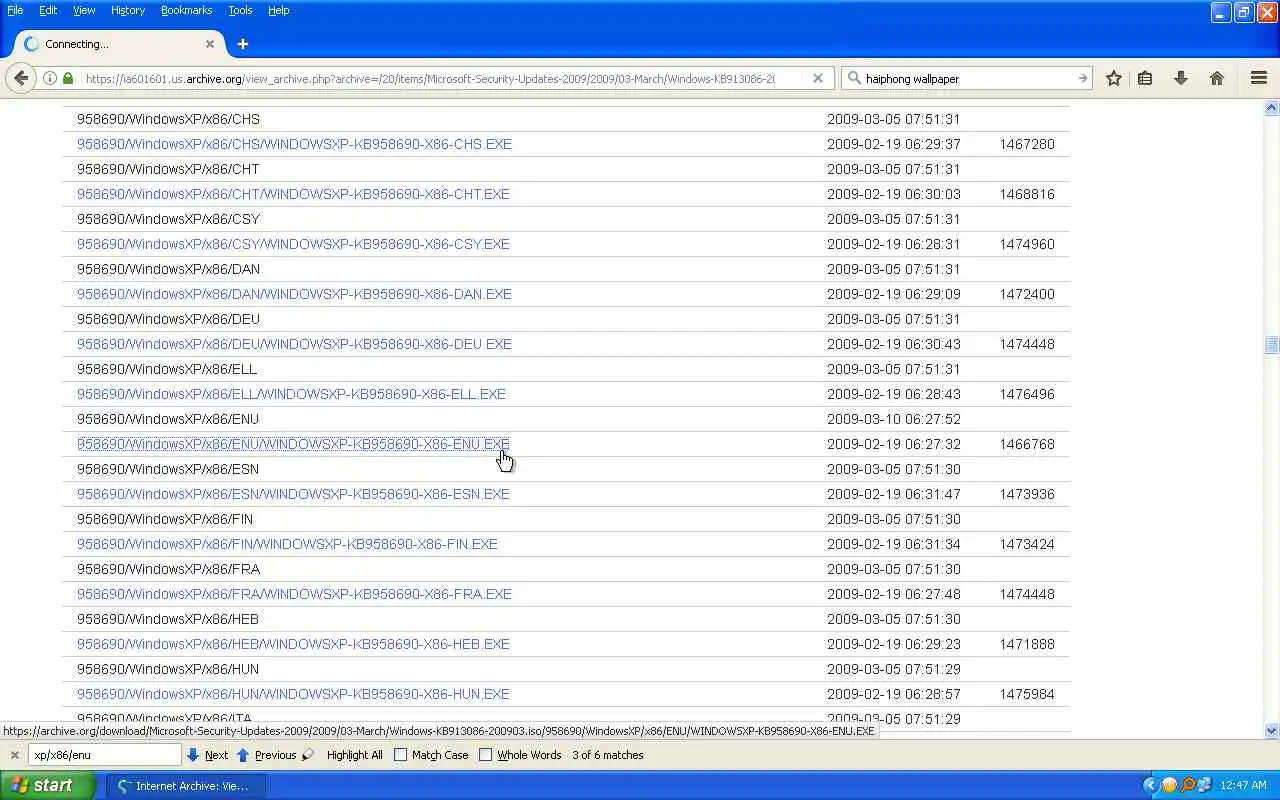Go back with the Back arrow button
This screenshot has width=1280, height=800.
pos(21,78)
